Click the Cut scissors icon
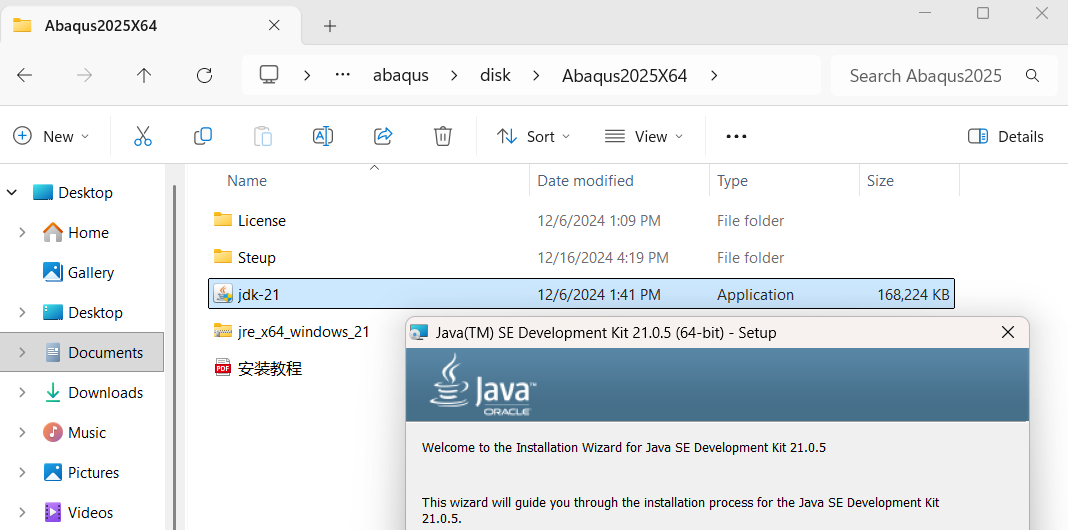Image resolution: width=1068 pixels, height=530 pixels. tap(142, 136)
